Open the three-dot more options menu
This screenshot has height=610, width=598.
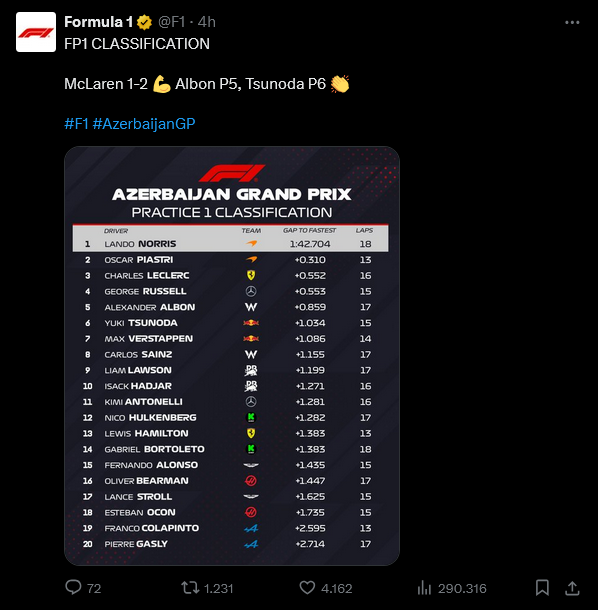(572, 23)
